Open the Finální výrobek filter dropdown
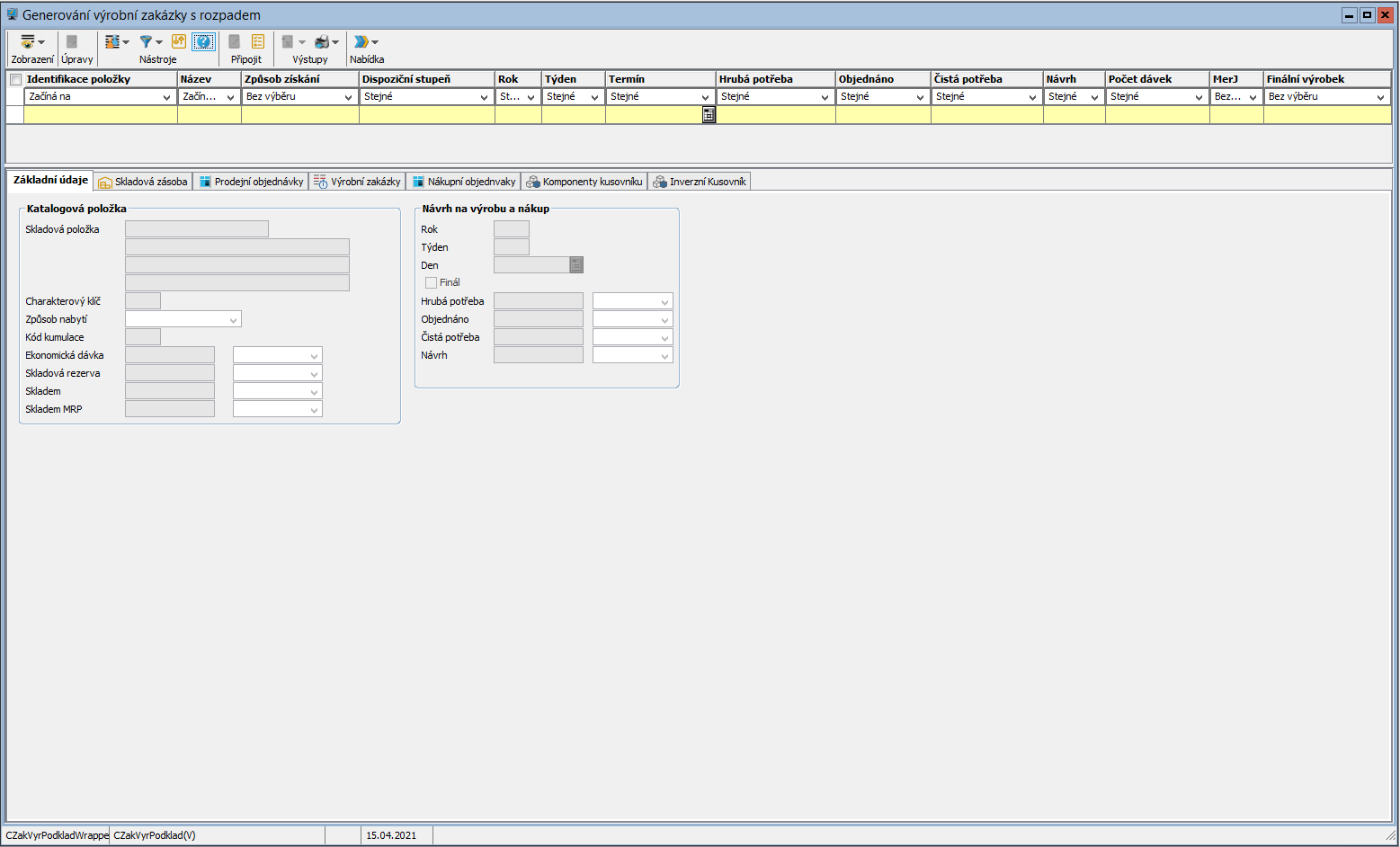Viewport: 1400px width, 847px height. pyautogui.click(x=1380, y=97)
